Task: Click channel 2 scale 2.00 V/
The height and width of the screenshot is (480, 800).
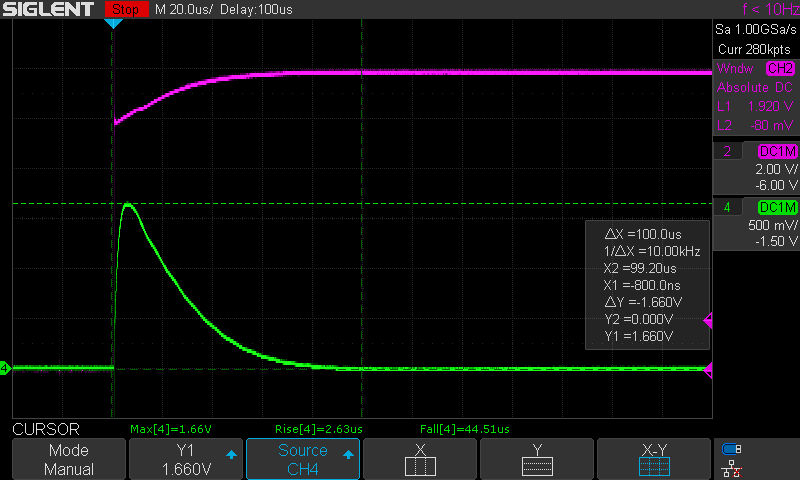Action: (x=776, y=169)
